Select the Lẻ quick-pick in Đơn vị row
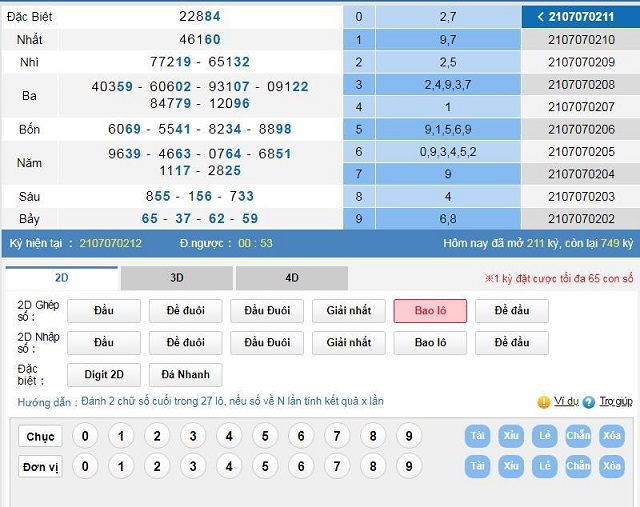 pos(544,466)
